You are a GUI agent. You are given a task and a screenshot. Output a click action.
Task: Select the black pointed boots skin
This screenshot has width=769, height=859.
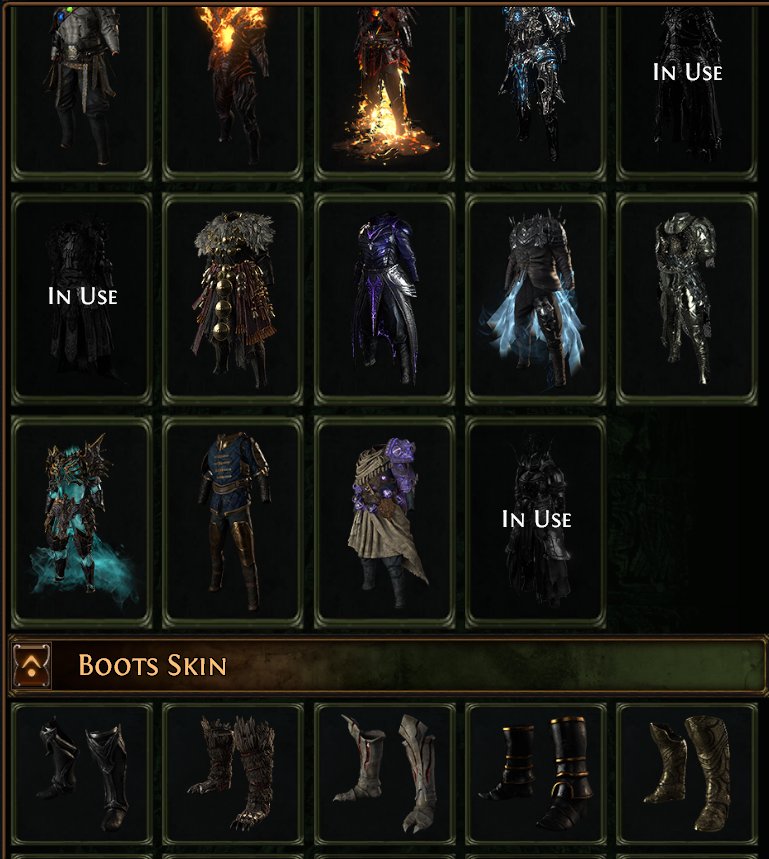click(82, 775)
